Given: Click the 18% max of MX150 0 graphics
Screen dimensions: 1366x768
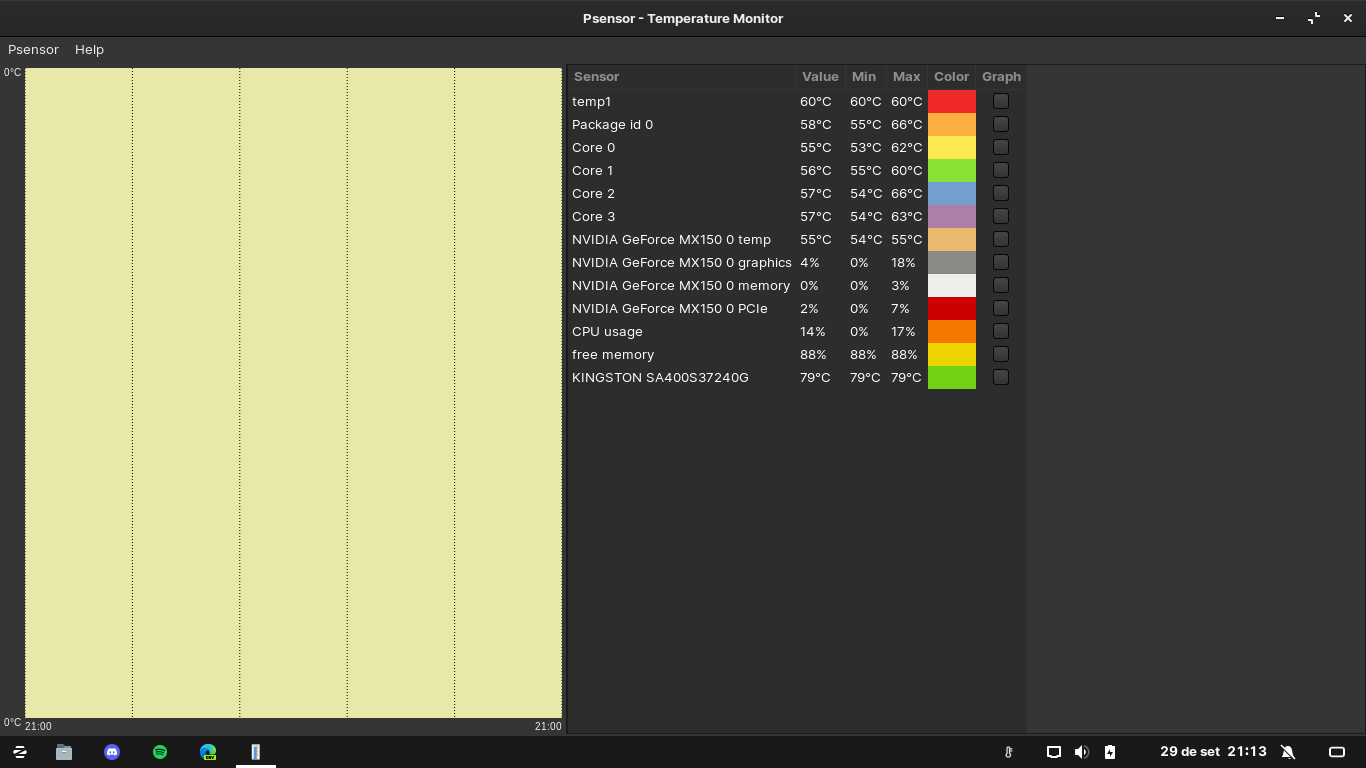Looking at the screenshot, I should [x=903, y=262].
